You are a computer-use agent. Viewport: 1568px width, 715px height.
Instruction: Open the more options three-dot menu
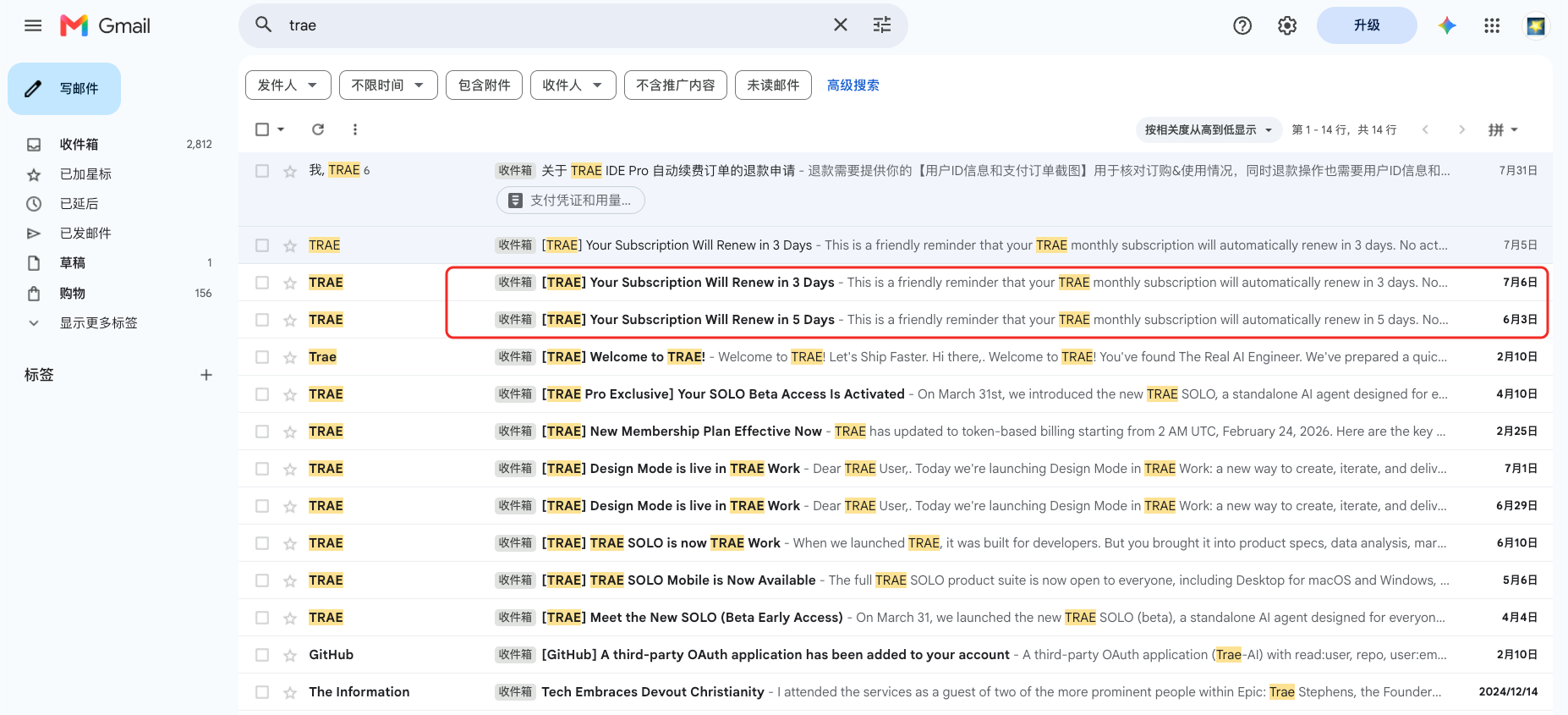pos(355,129)
